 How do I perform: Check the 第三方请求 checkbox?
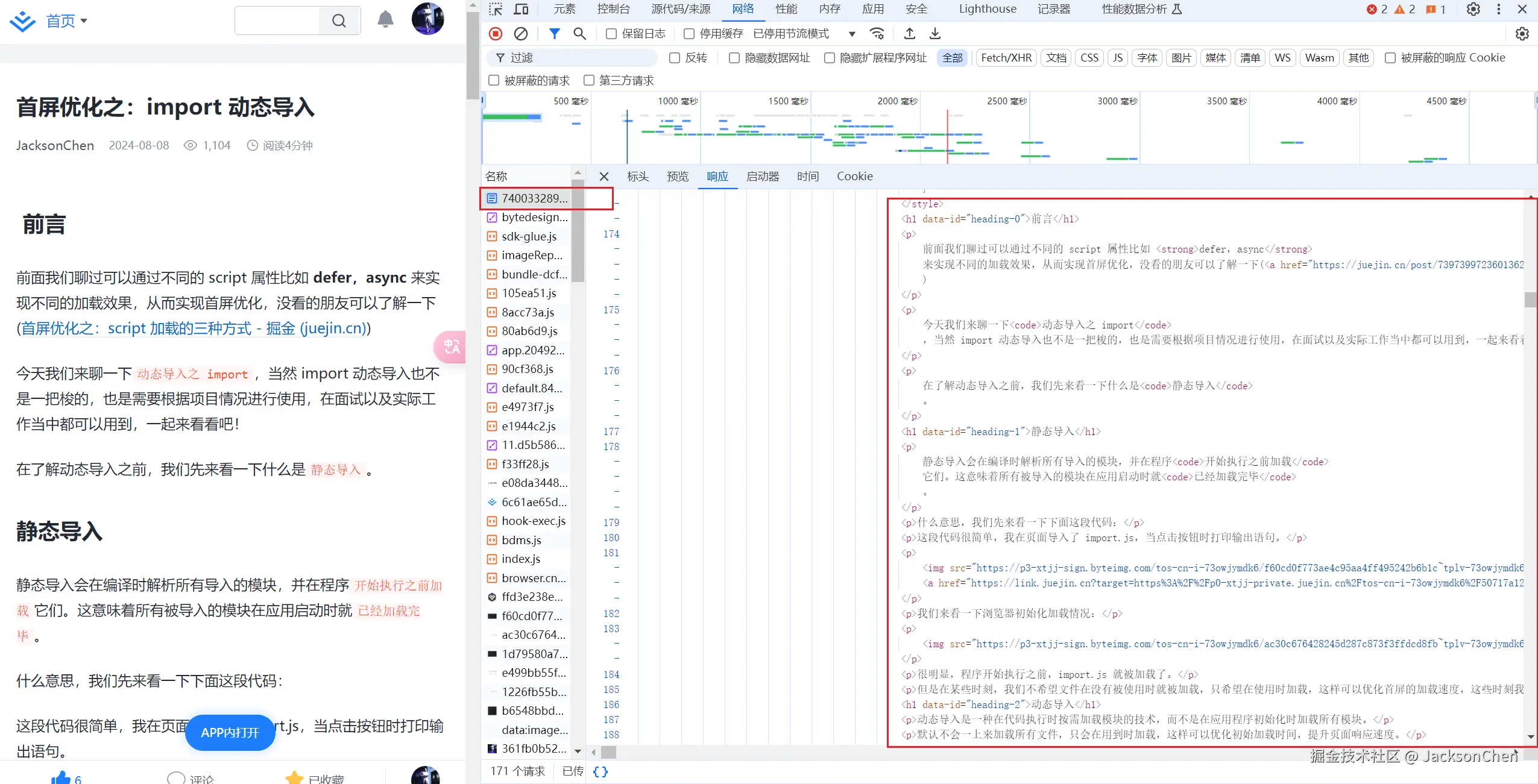(589, 80)
